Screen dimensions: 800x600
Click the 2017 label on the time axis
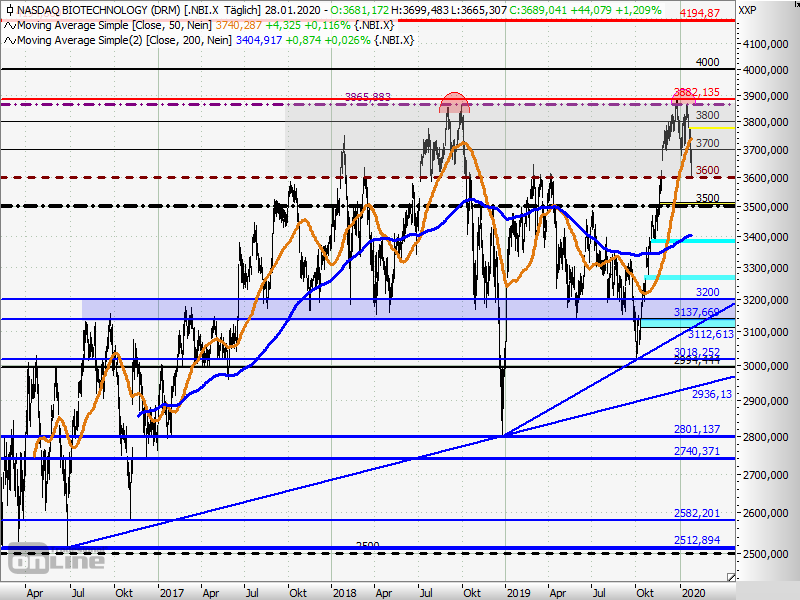(171, 593)
